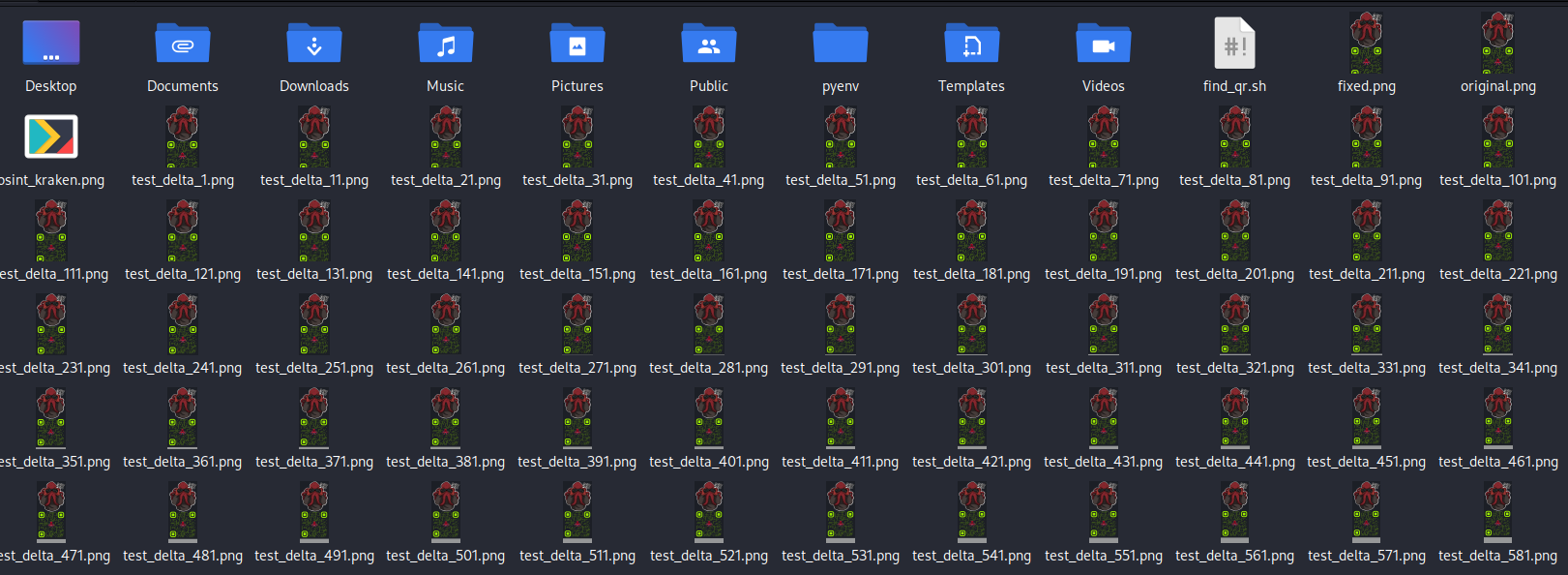Select test_delta_1.png thumbnail
The width and height of the screenshot is (1568, 575).
(x=183, y=137)
